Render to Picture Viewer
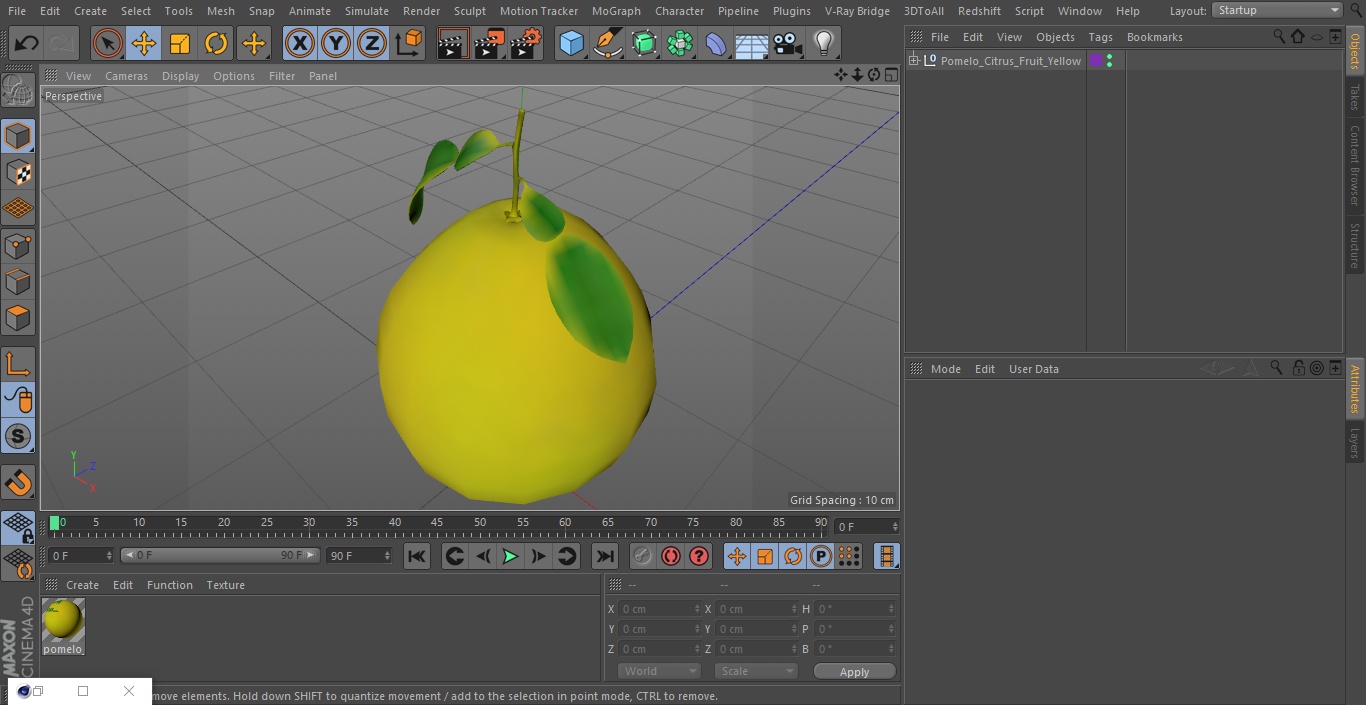Screen dimensions: 1366x705 tap(489, 44)
